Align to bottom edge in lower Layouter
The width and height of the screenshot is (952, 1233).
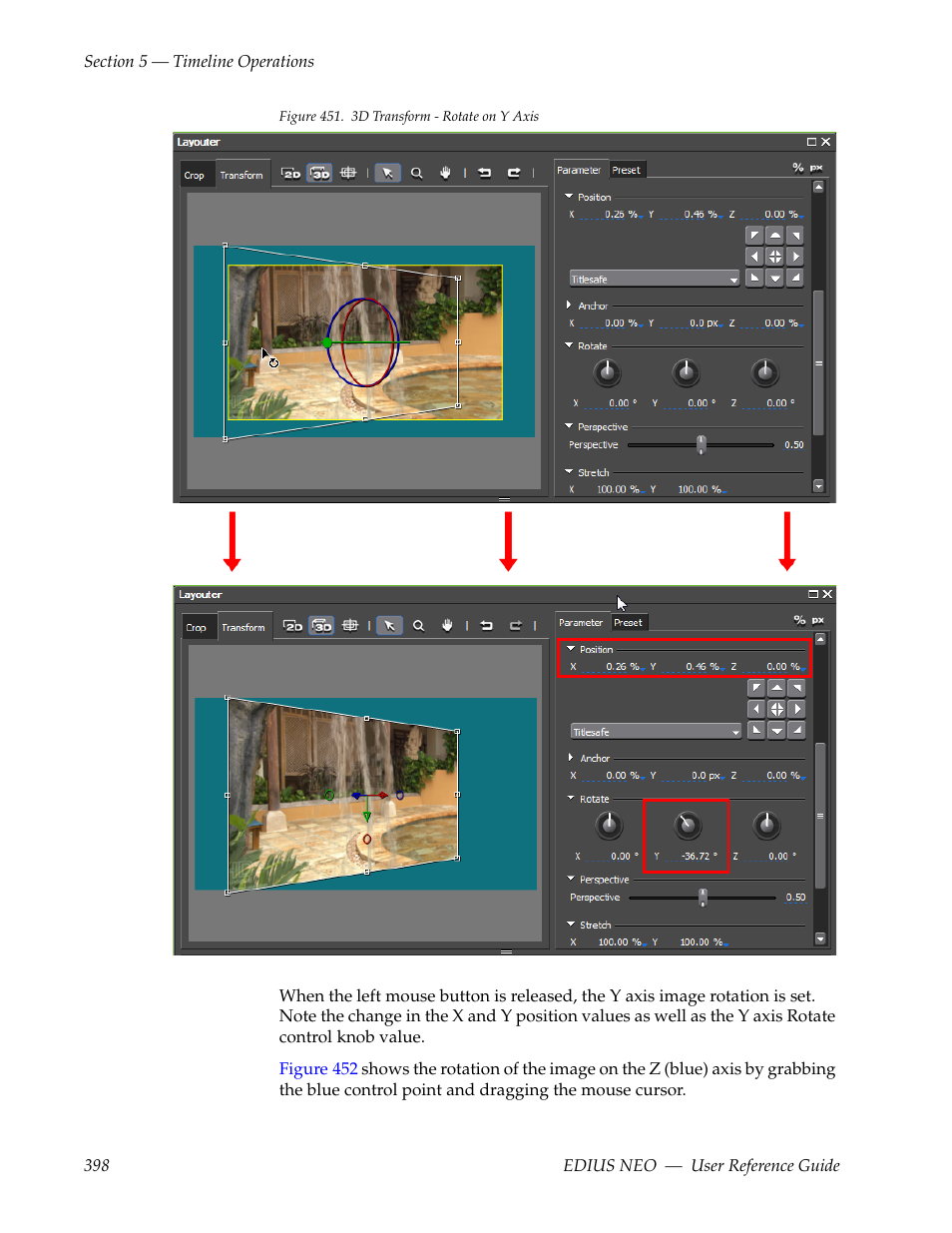coord(777,730)
